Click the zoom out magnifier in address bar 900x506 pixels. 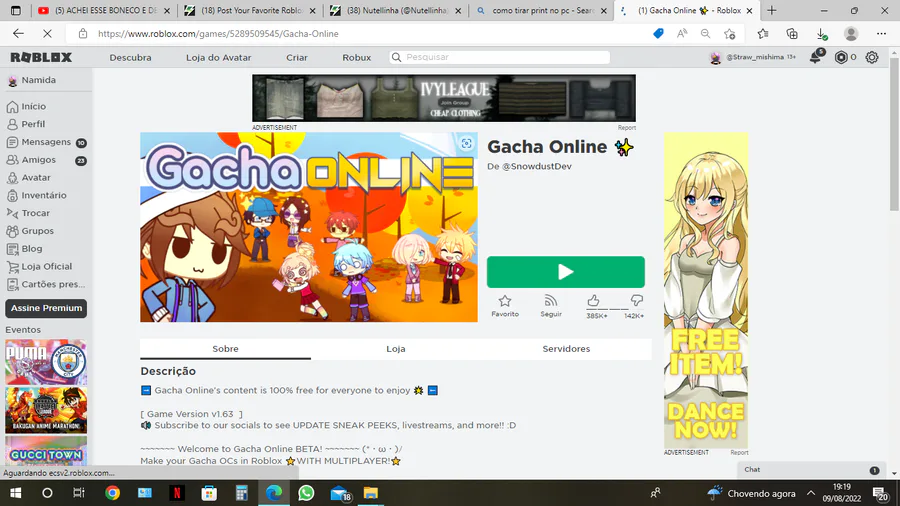pos(705,34)
